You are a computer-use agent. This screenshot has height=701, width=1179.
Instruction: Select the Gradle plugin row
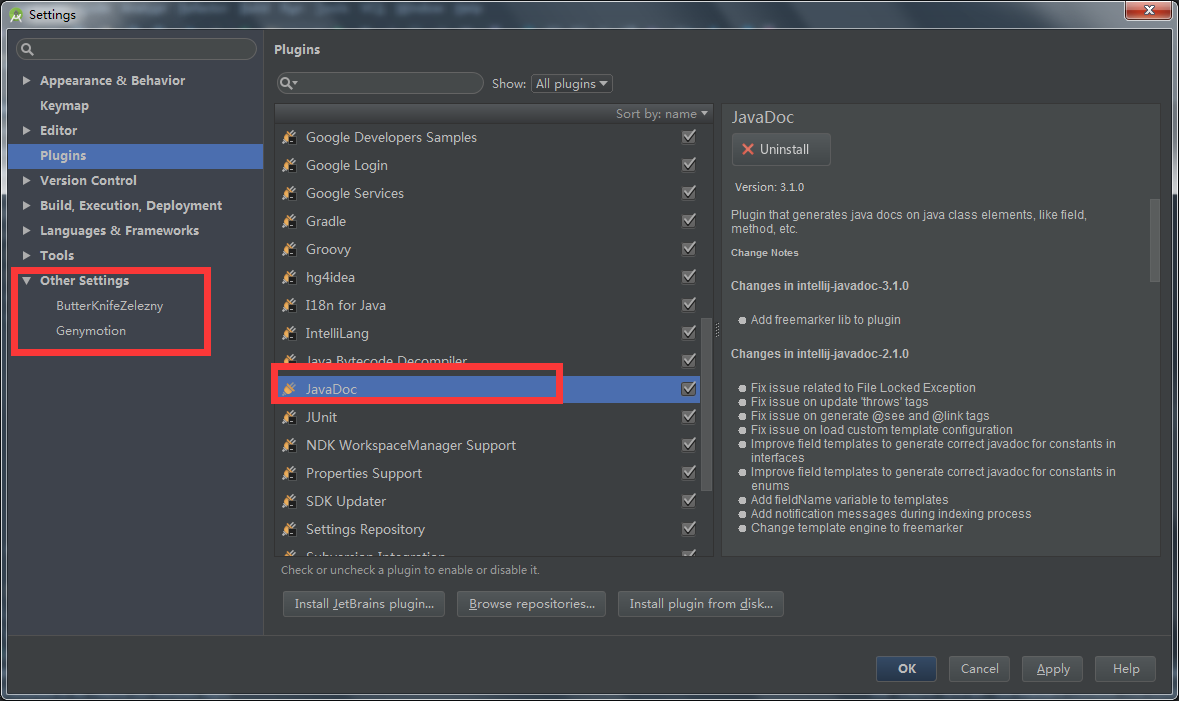(x=487, y=221)
